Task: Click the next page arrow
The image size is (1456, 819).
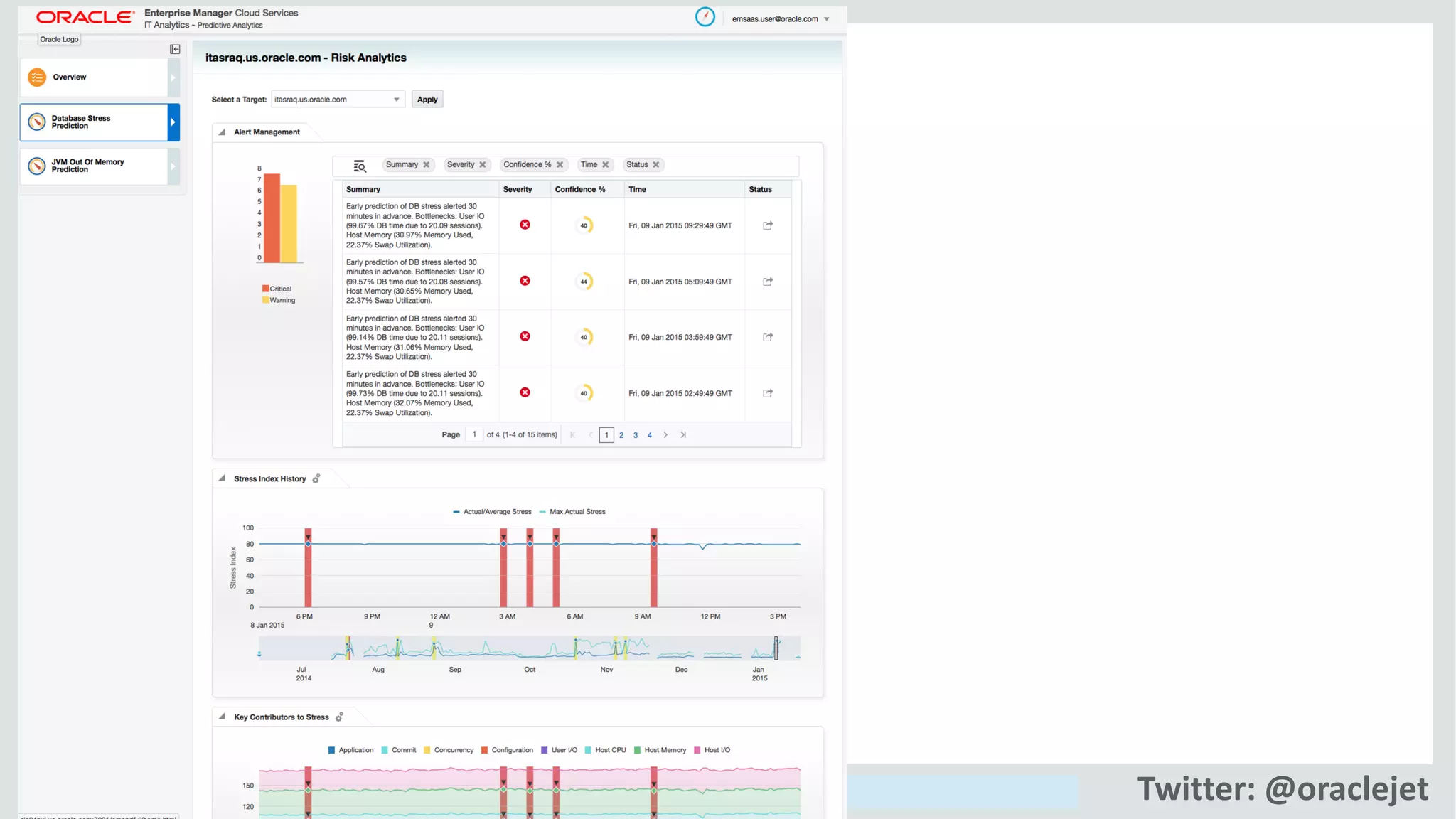Action: [x=665, y=435]
